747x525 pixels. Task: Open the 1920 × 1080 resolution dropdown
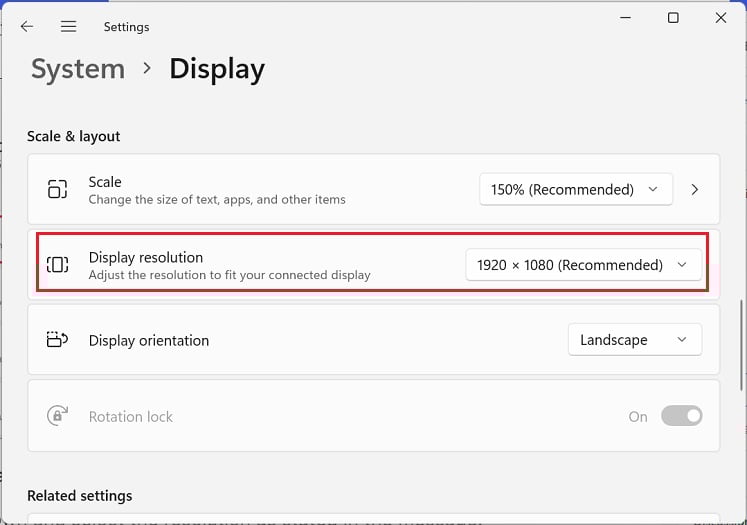coord(583,265)
